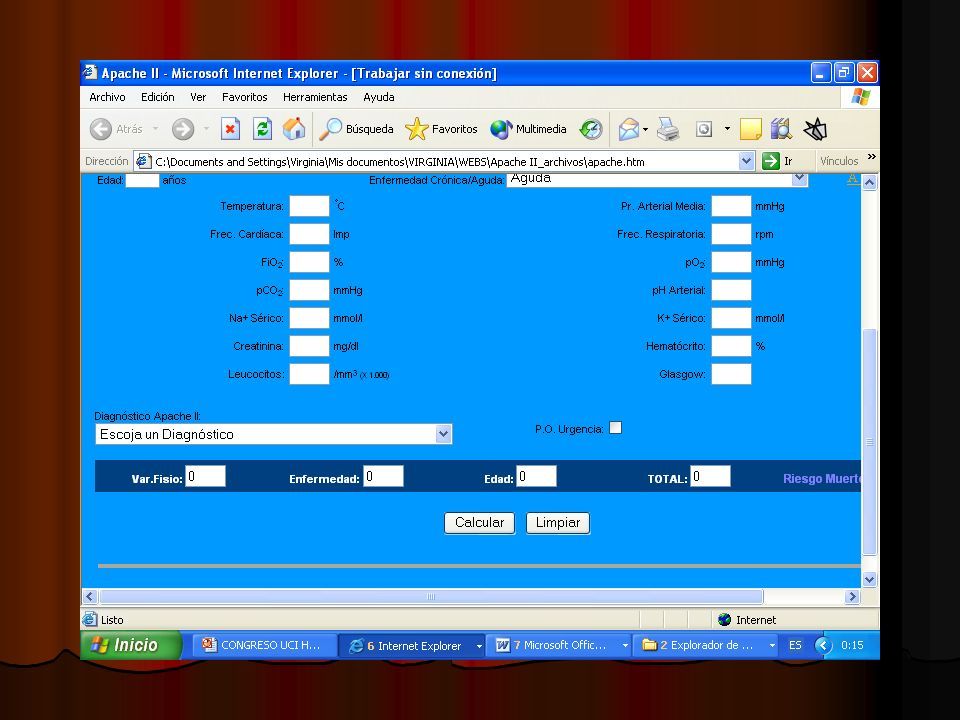Click the page icon in address bar

point(143,161)
